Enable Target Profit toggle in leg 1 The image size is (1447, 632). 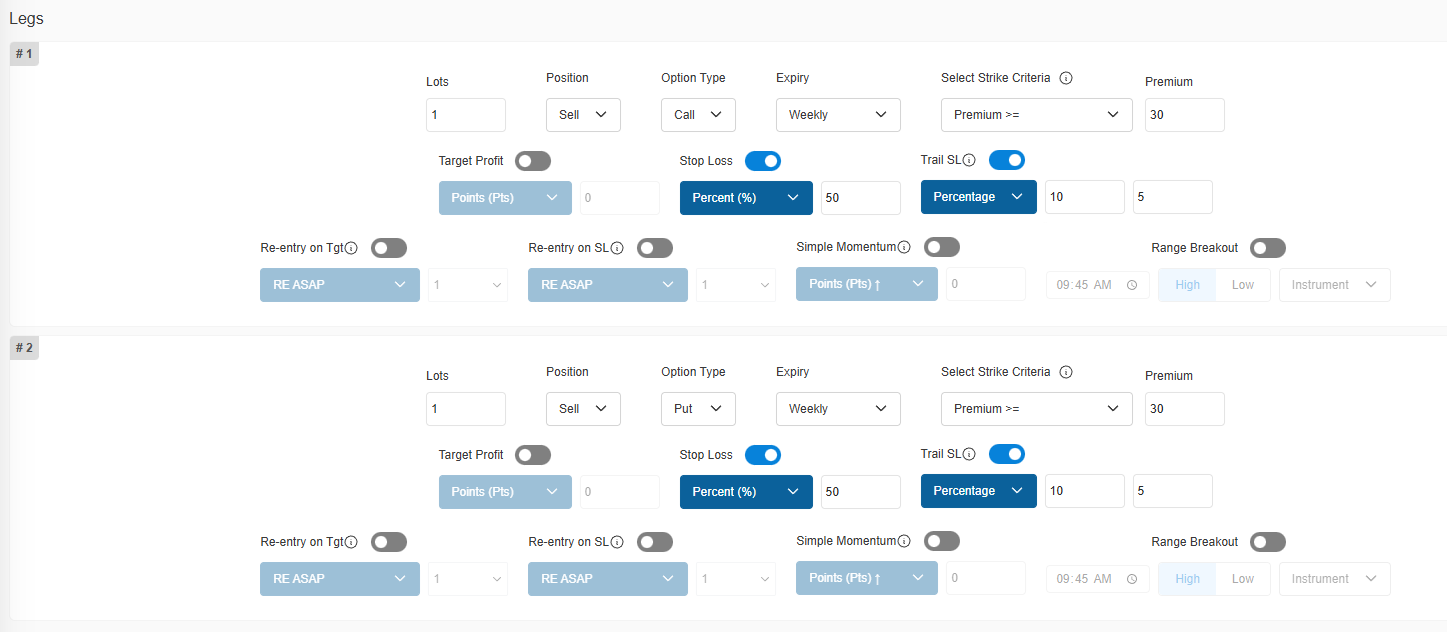coord(533,161)
